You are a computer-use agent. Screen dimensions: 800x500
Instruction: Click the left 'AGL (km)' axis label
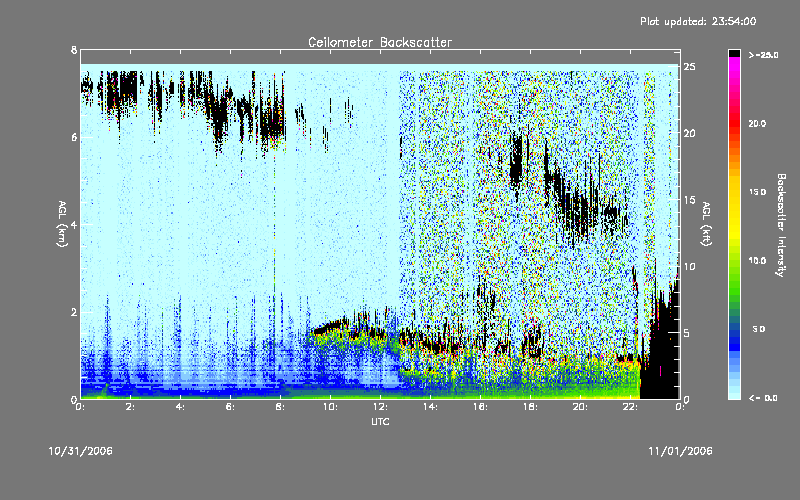(x=63, y=224)
